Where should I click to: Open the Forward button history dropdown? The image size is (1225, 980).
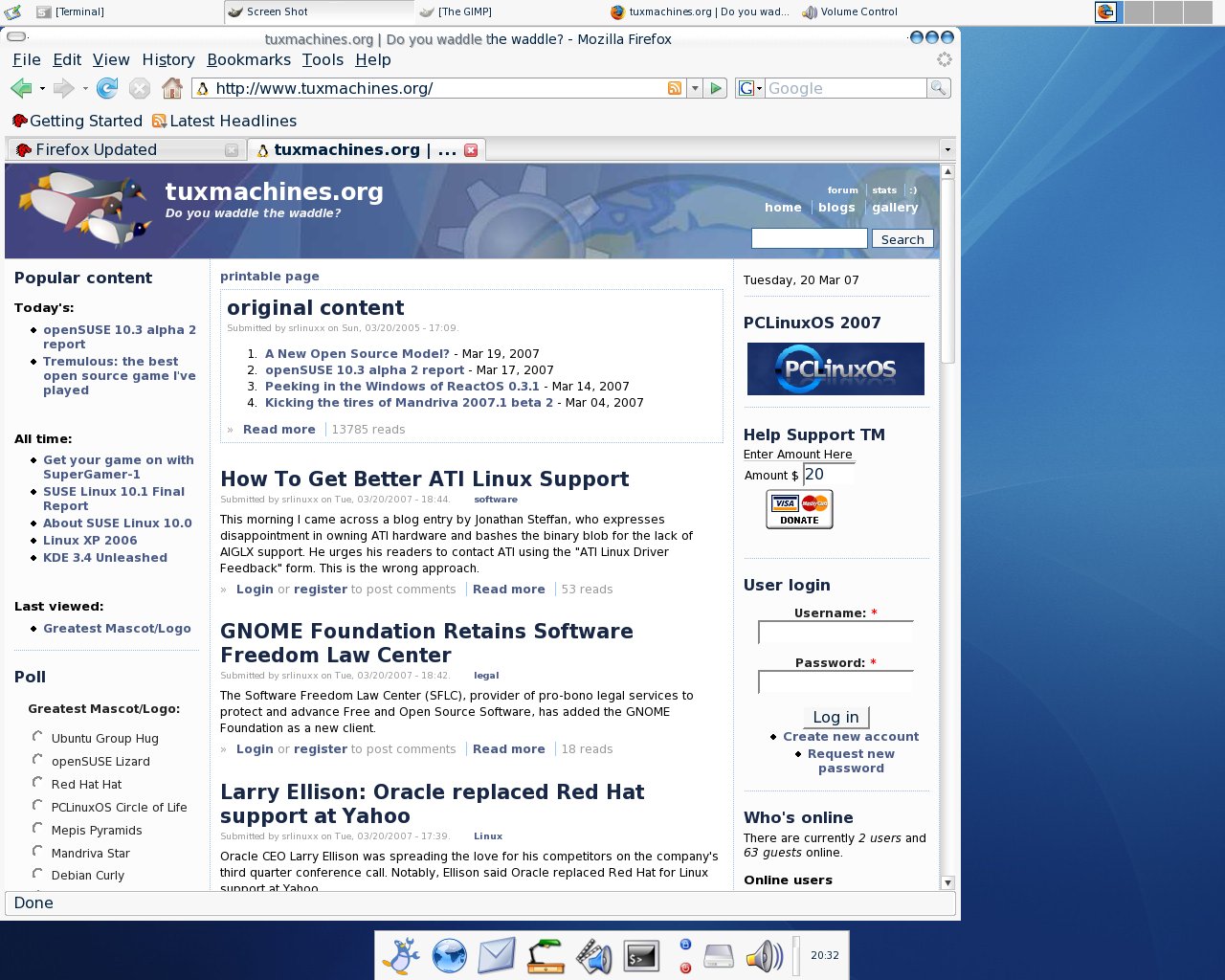[x=84, y=89]
